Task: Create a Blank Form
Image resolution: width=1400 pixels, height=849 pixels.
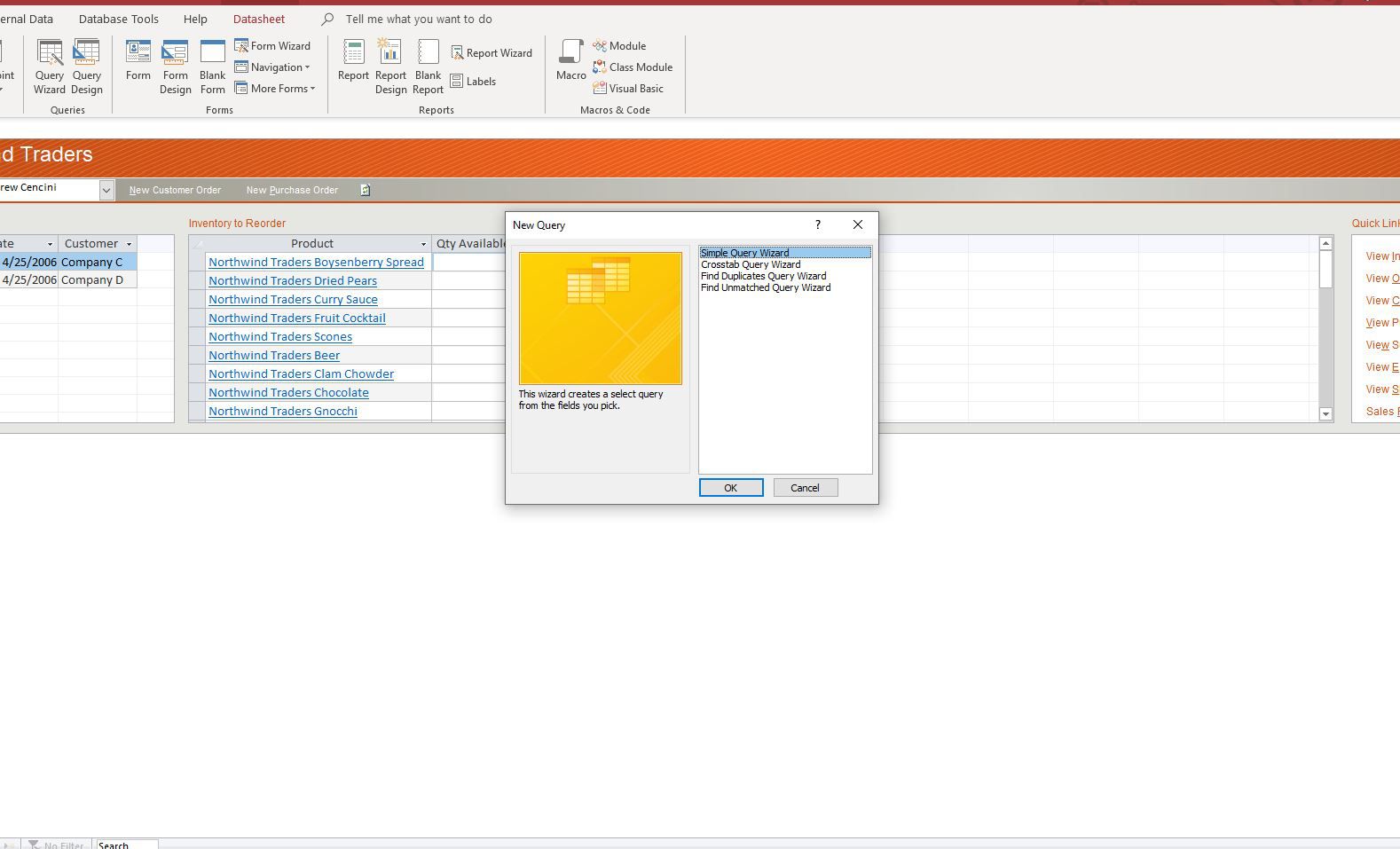Action: click(x=212, y=67)
